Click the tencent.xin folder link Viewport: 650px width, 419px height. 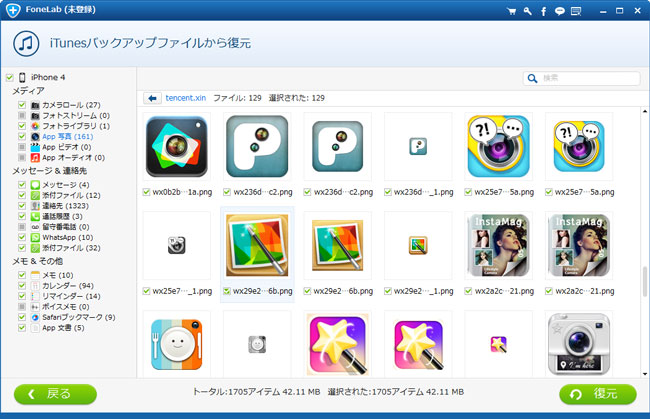(186, 98)
